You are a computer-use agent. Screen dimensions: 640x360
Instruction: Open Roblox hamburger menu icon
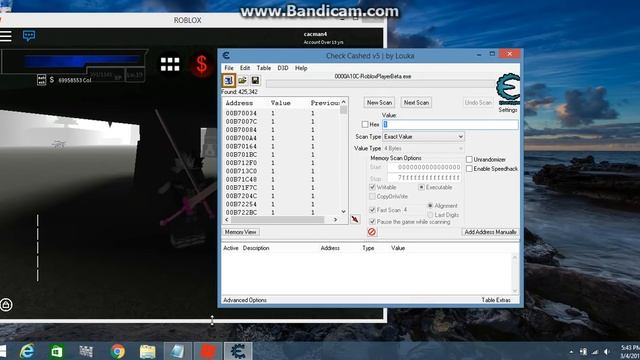click(x=6, y=36)
